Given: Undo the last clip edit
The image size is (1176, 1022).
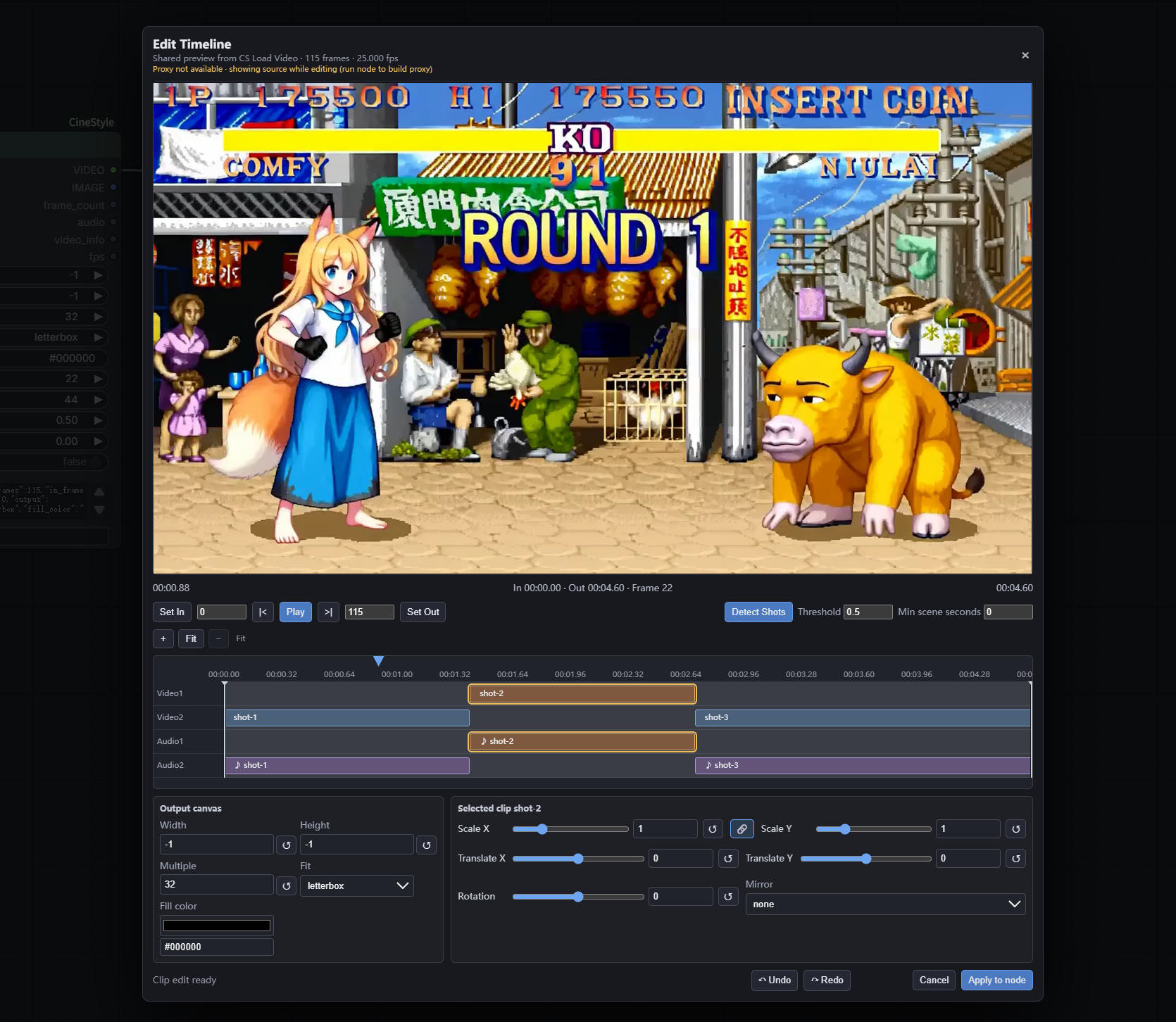Looking at the screenshot, I should point(774,980).
